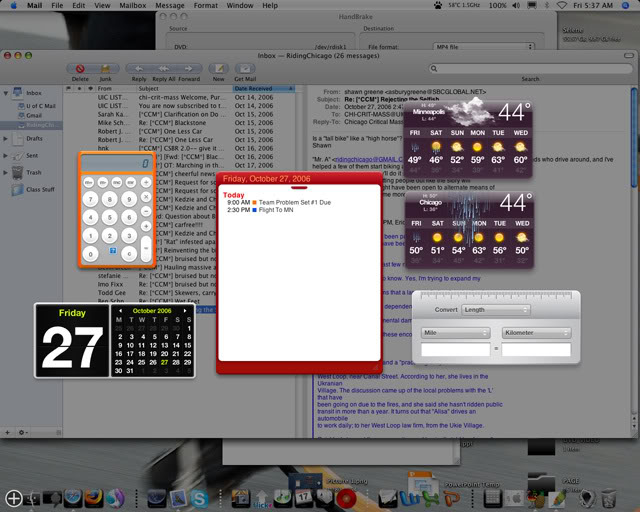
Task: Click the Mile value input field
Action: [456, 349]
